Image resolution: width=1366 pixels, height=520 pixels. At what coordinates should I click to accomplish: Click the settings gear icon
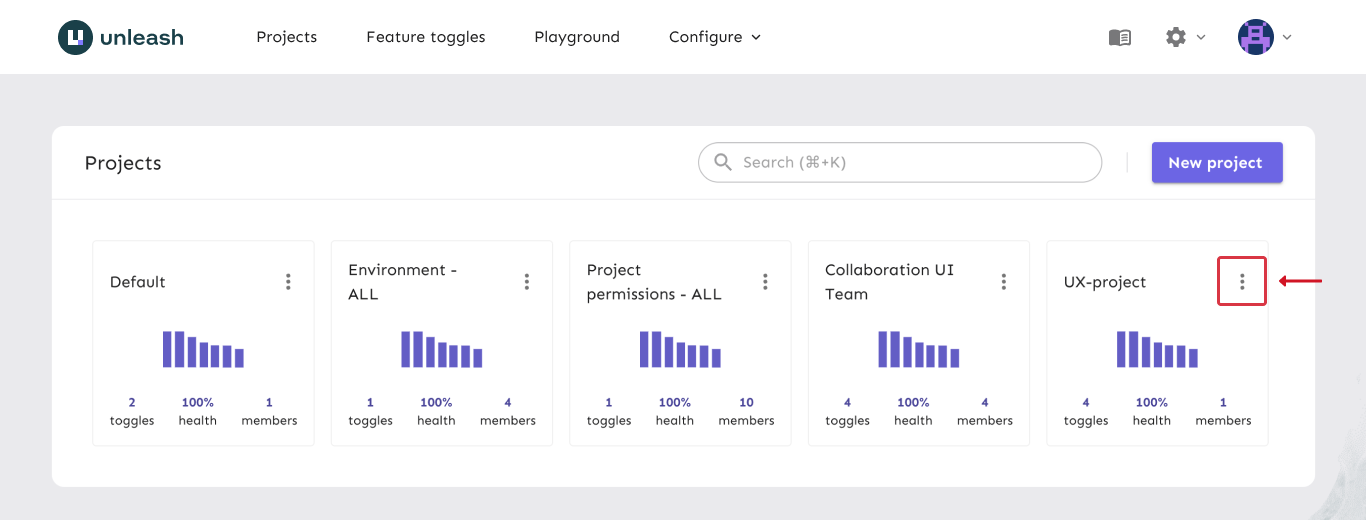point(1176,37)
